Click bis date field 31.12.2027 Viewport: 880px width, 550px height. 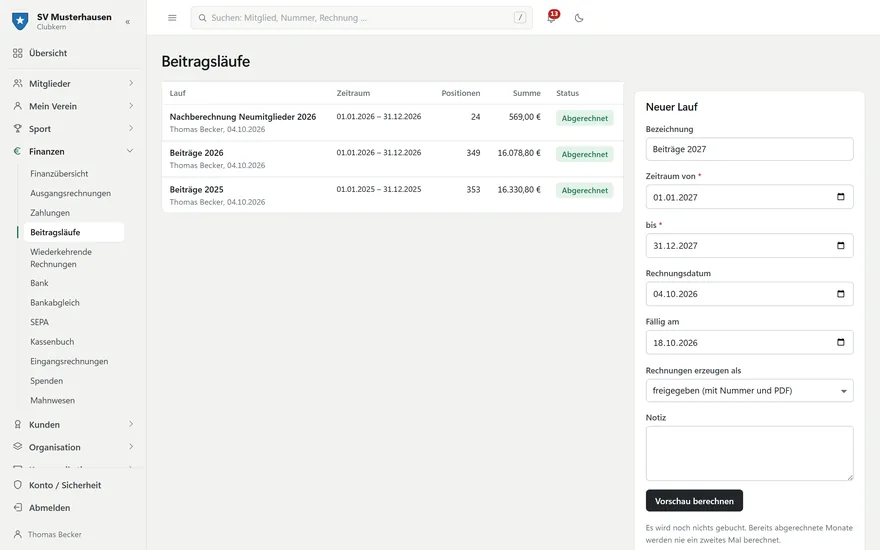pos(749,246)
